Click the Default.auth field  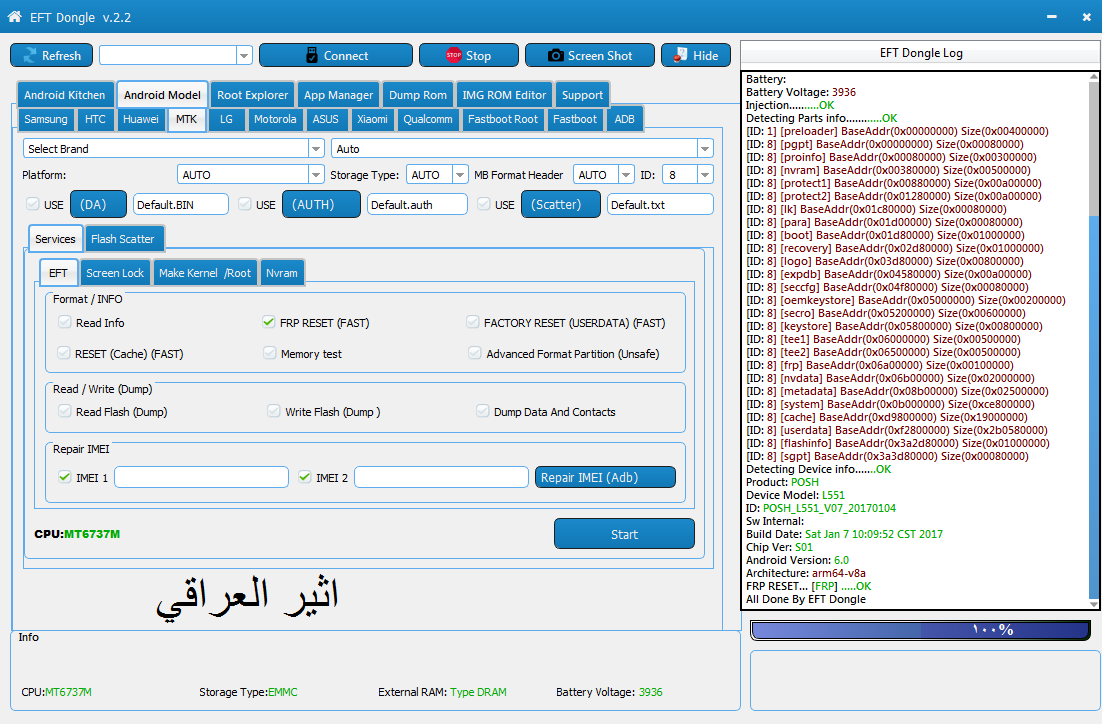click(x=417, y=205)
